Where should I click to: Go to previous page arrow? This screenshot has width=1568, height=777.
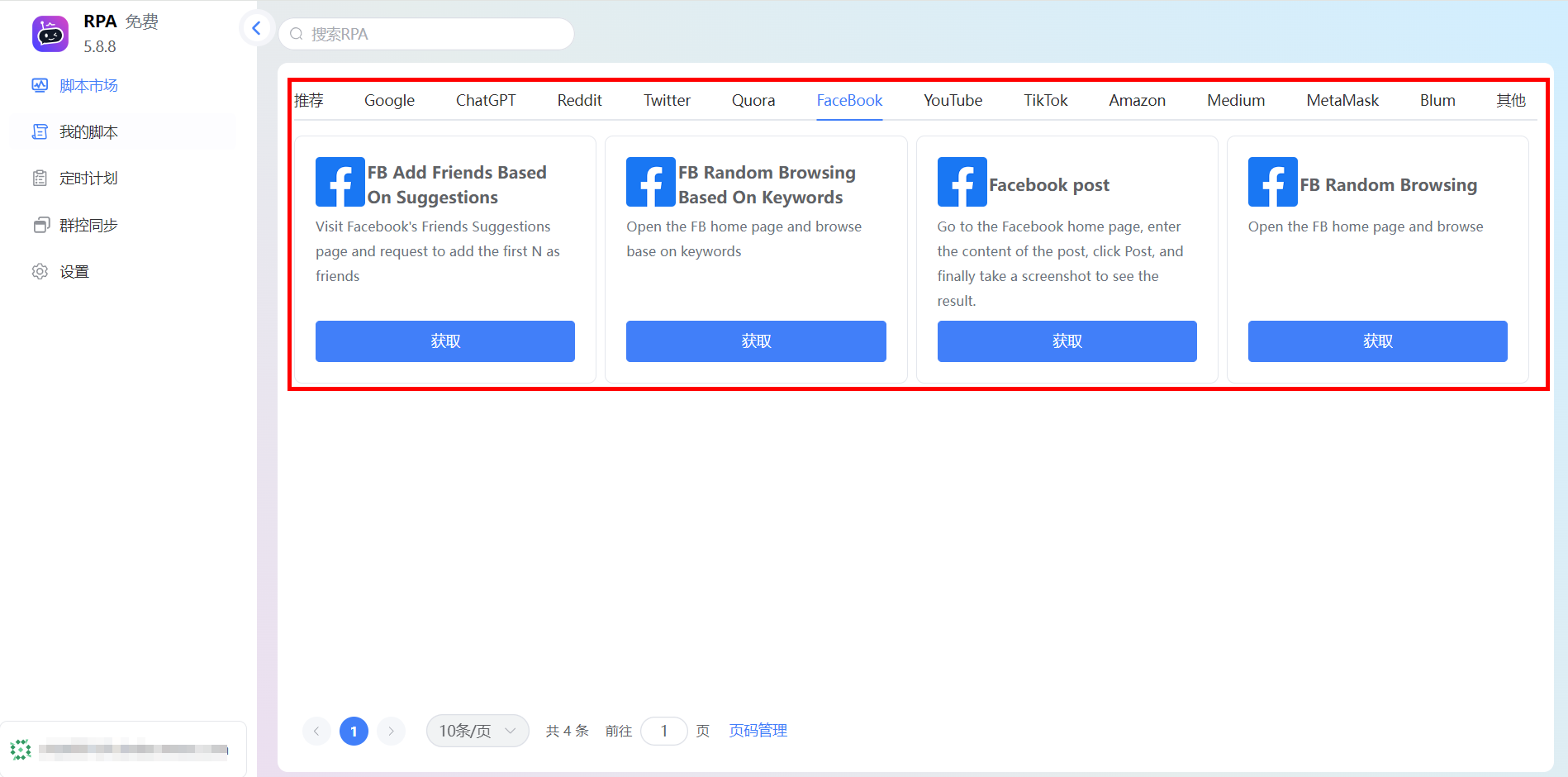[x=316, y=731]
